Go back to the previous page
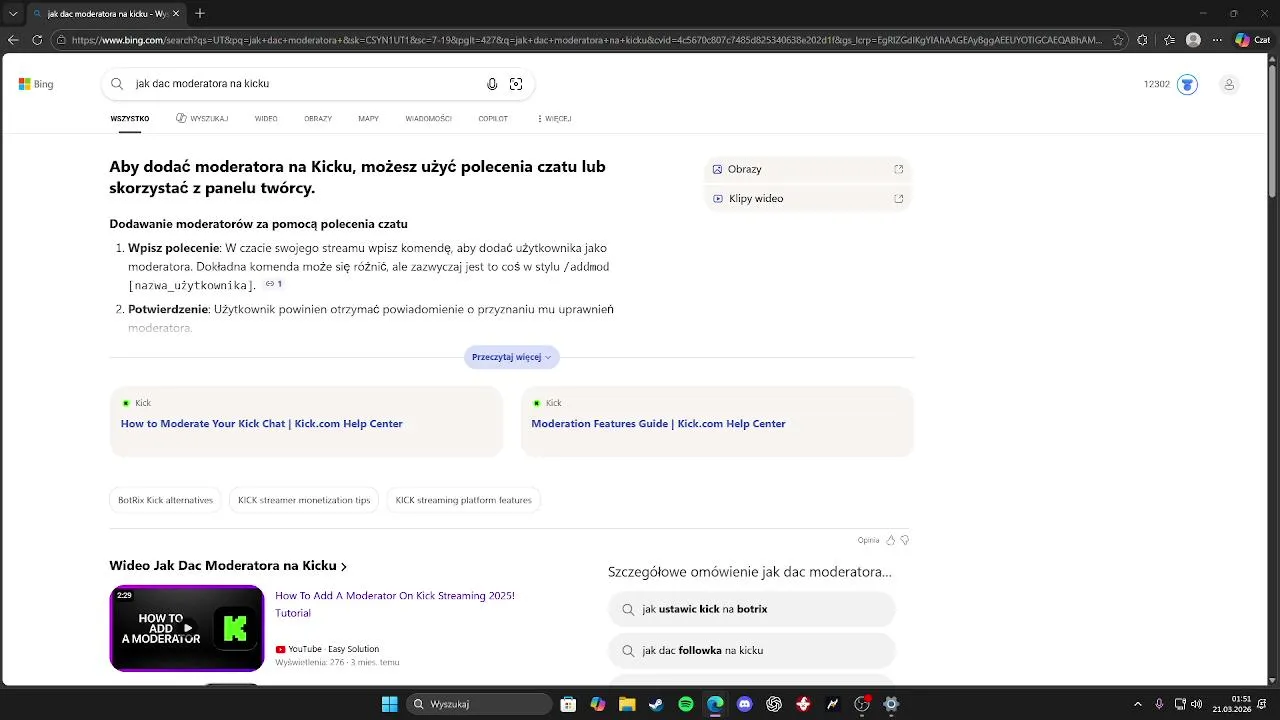1280x720 pixels. (13, 40)
